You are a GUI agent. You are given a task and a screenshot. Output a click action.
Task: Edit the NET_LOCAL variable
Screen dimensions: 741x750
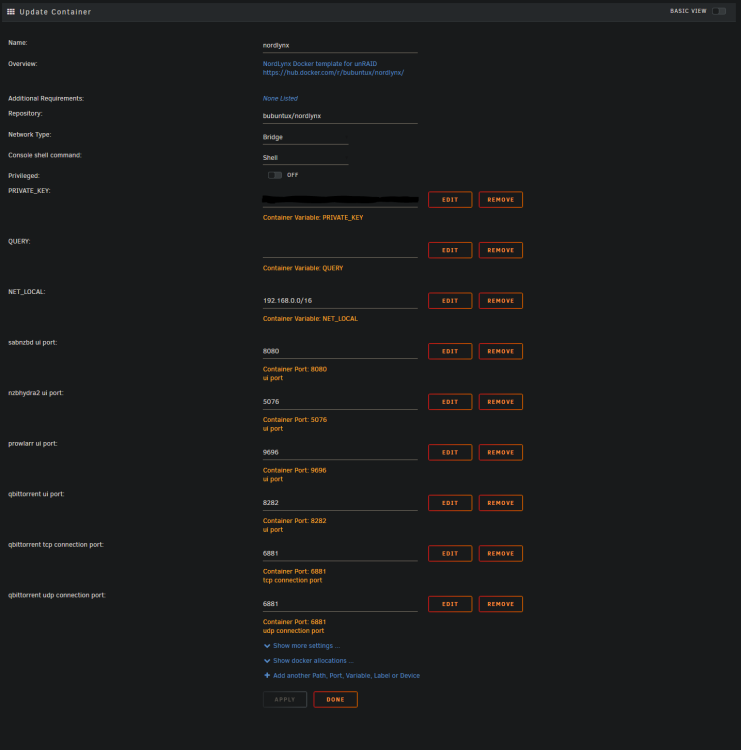coord(450,301)
